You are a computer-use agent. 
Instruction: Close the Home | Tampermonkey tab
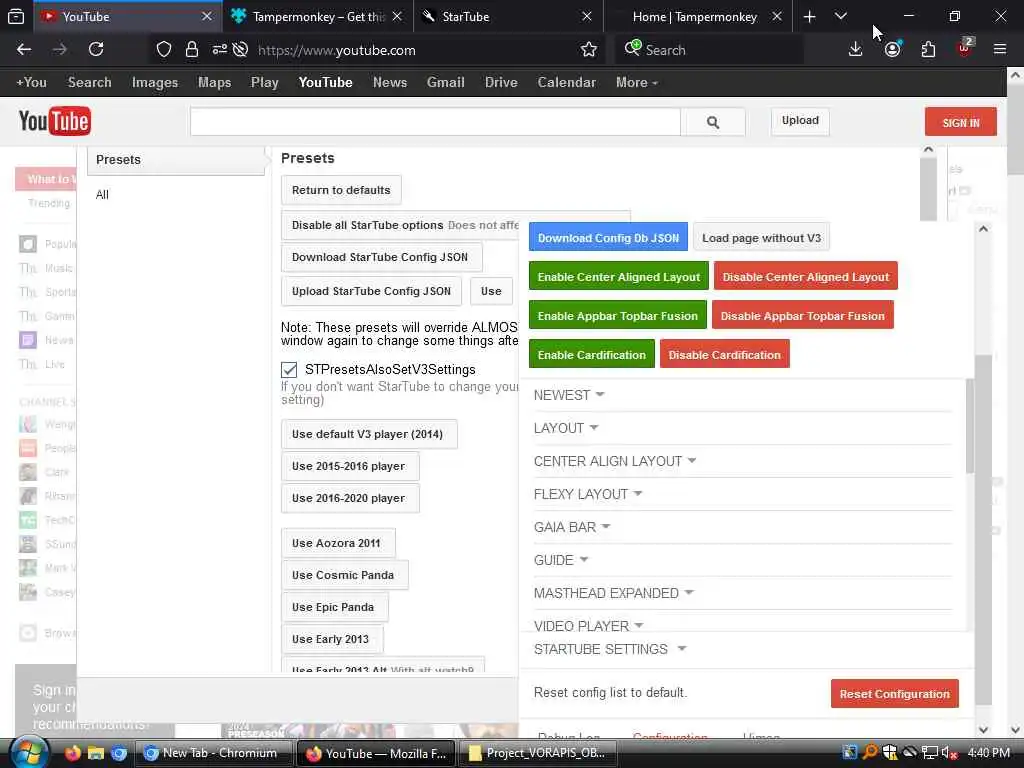pos(776,16)
